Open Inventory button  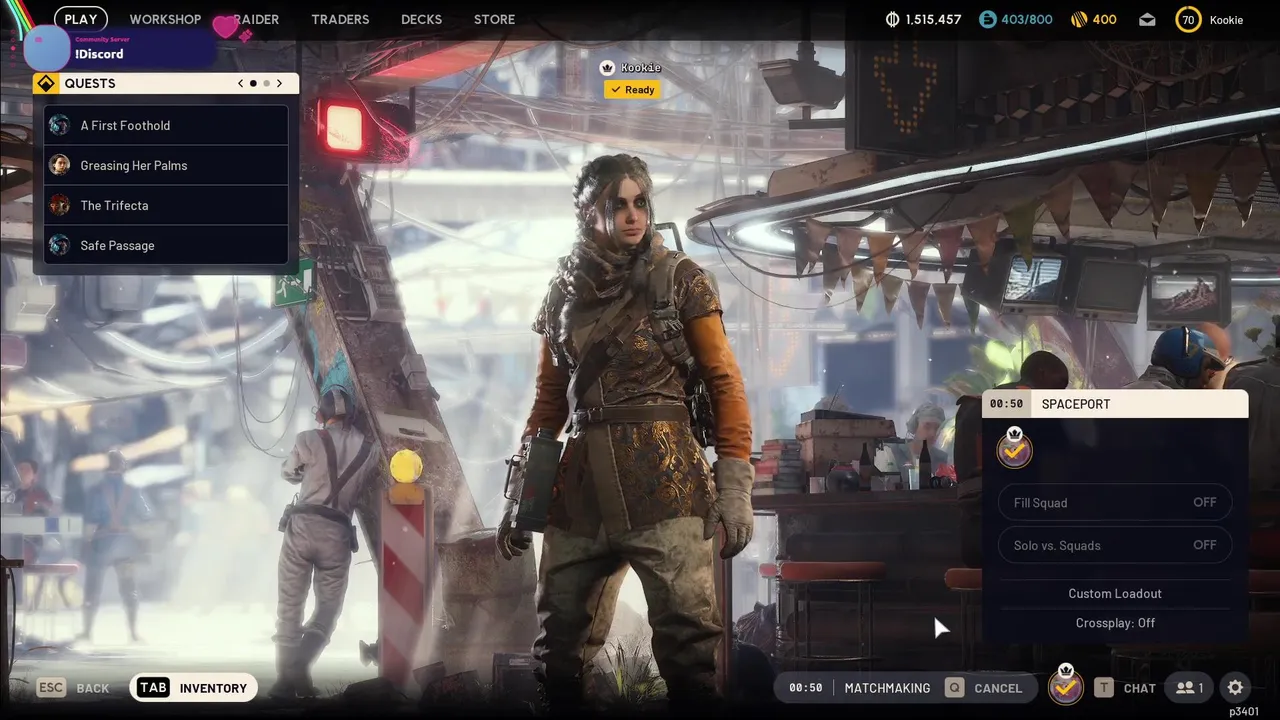click(192, 688)
